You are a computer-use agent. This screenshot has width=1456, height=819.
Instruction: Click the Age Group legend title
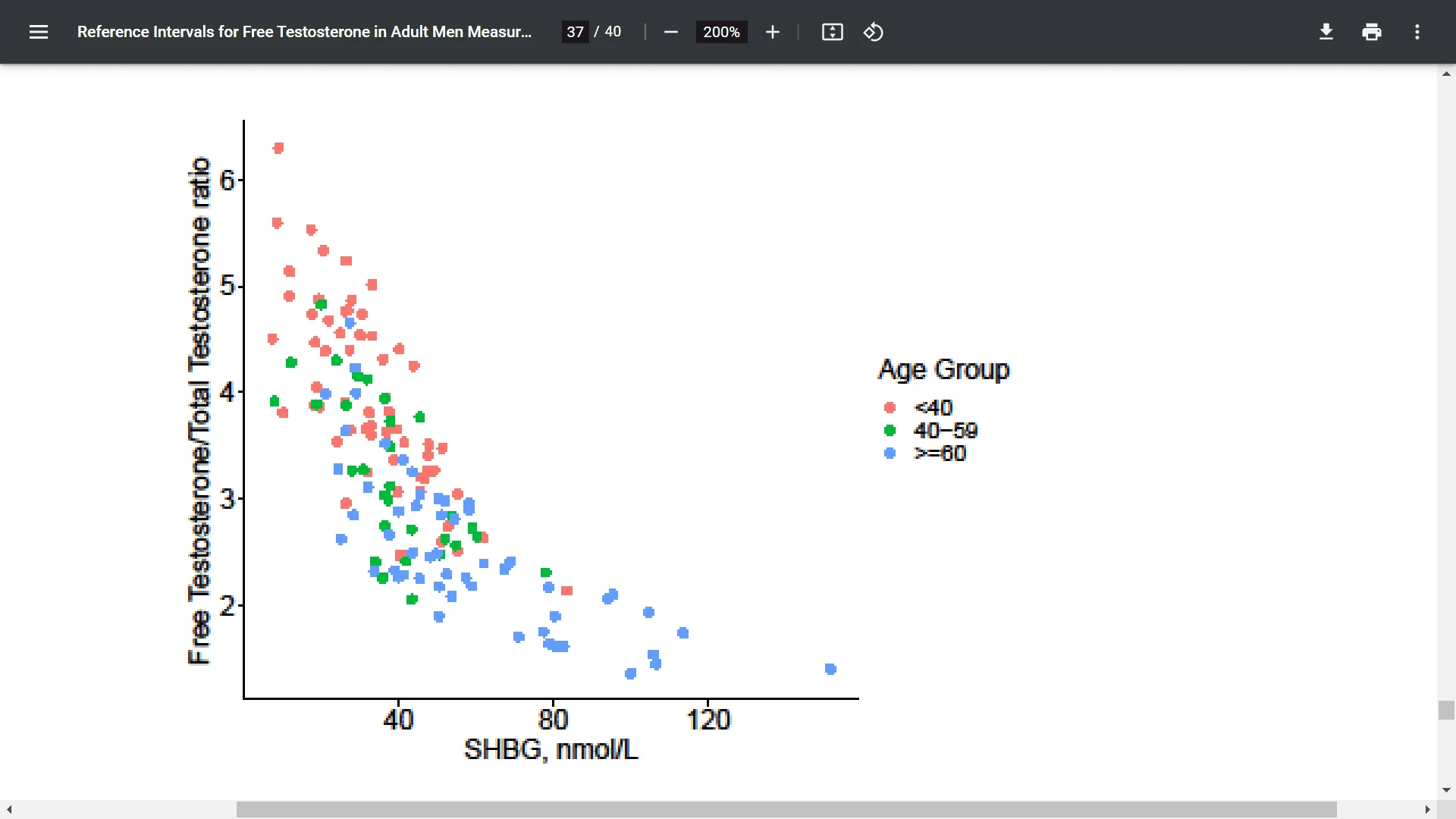(943, 369)
